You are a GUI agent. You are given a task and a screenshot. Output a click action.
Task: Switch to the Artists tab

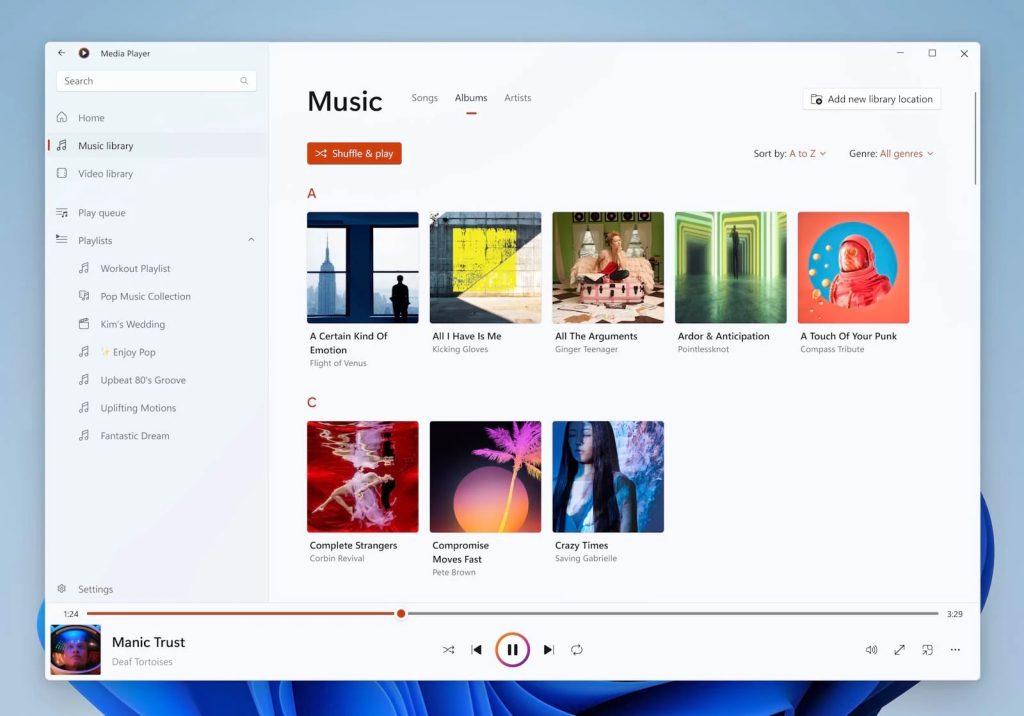[517, 98]
